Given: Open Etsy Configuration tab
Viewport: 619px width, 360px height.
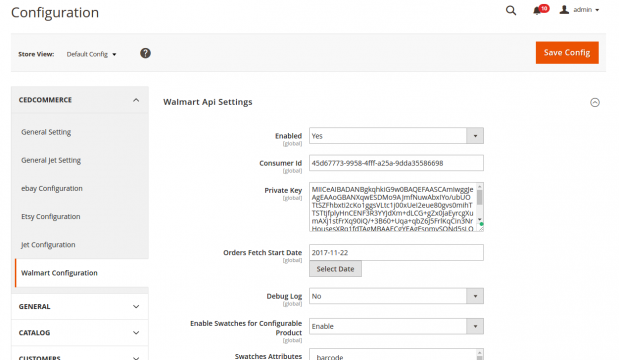Looking at the screenshot, I should pyautogui.click(x=51, y=216).
